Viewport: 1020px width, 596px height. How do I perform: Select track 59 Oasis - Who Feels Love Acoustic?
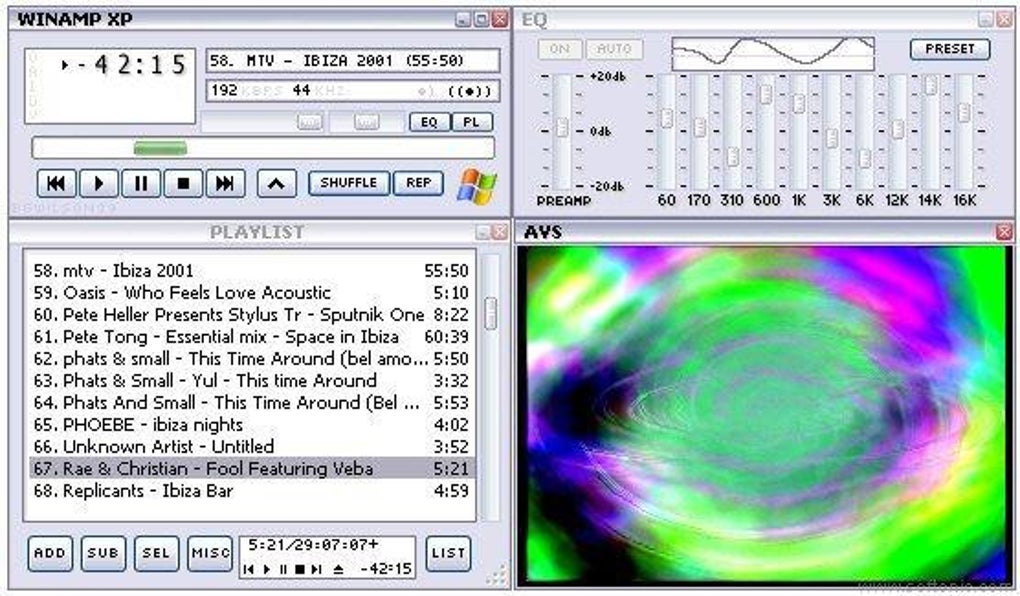(x=251, y=293)
